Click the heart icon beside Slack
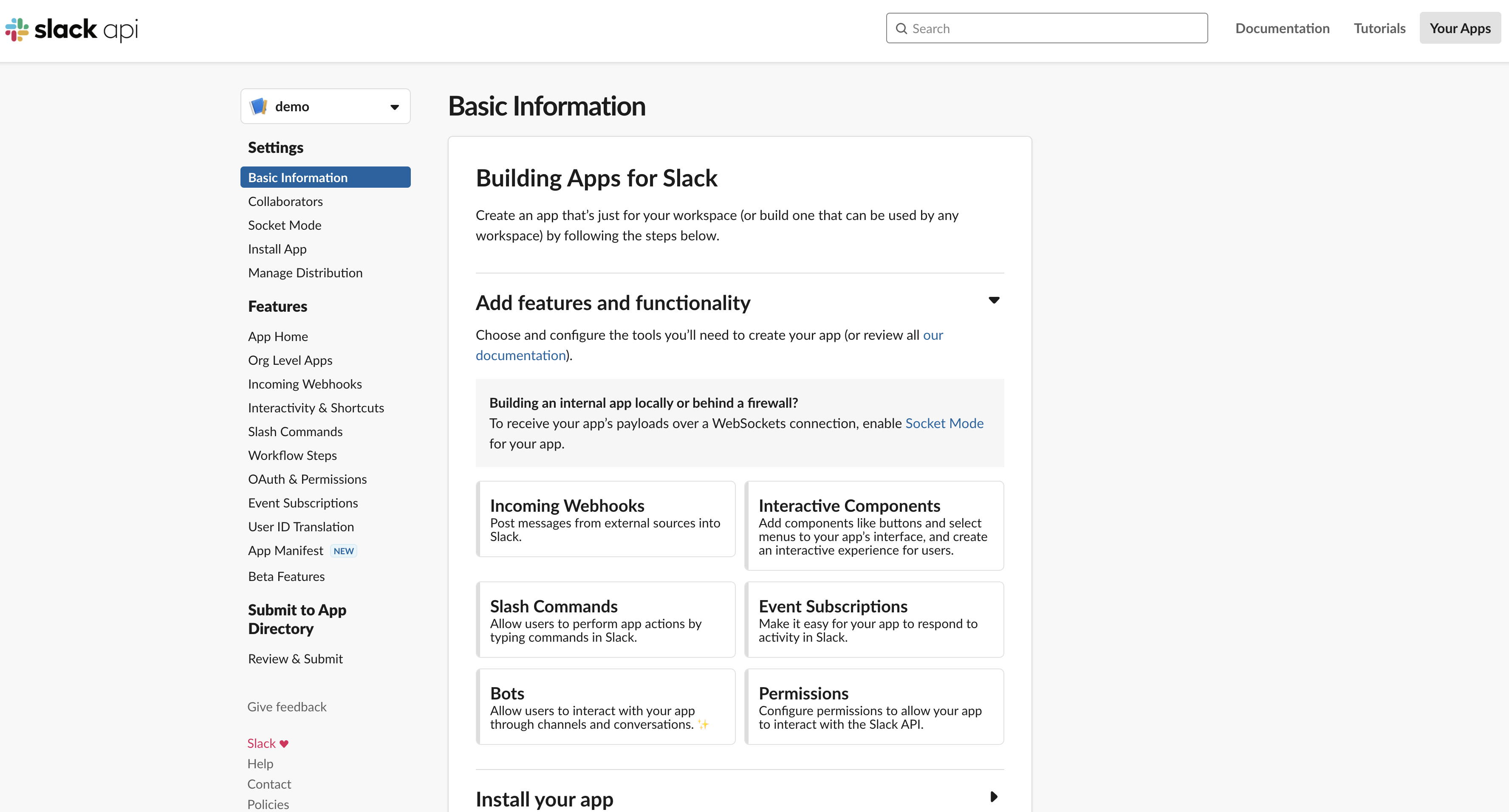Screen dimensions: 1509x812 tap(284, 744)
